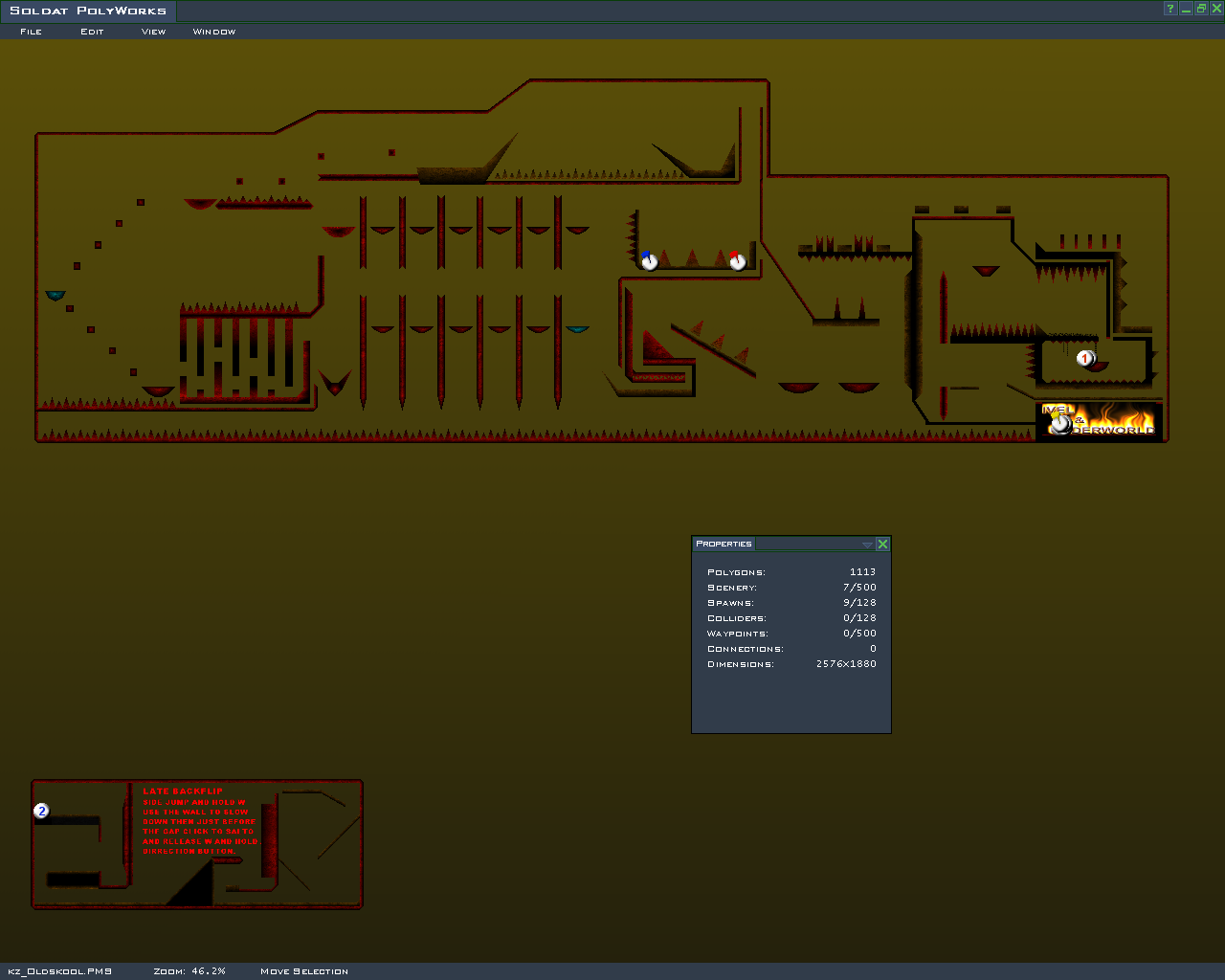This screenshot has width=1225, height=980.
Task: Click the help question mark icon
Action: click(x=1169, y=9)
